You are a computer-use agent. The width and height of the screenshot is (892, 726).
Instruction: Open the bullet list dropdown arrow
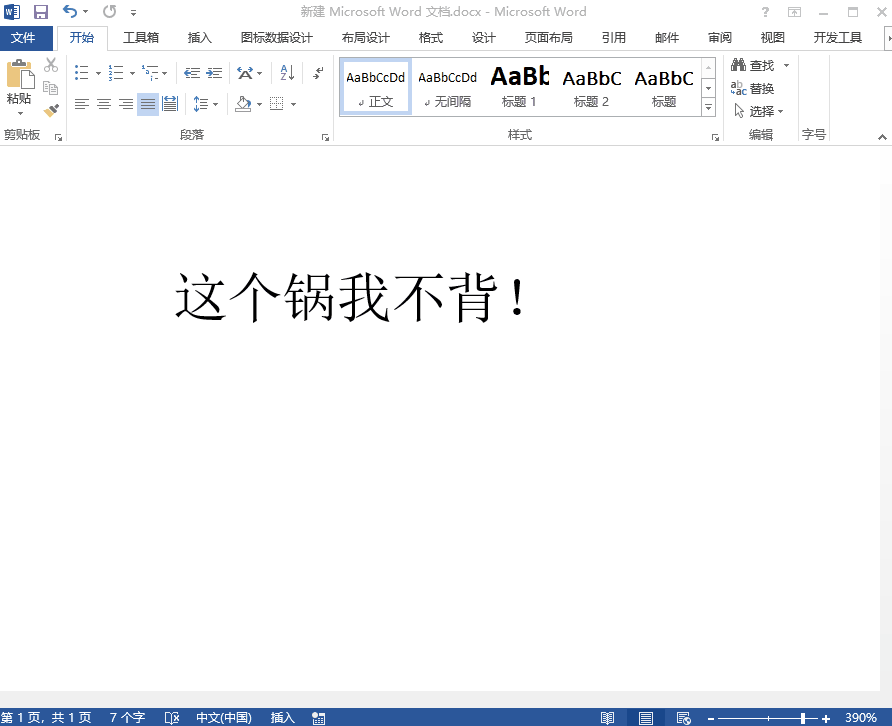point(99,73)
